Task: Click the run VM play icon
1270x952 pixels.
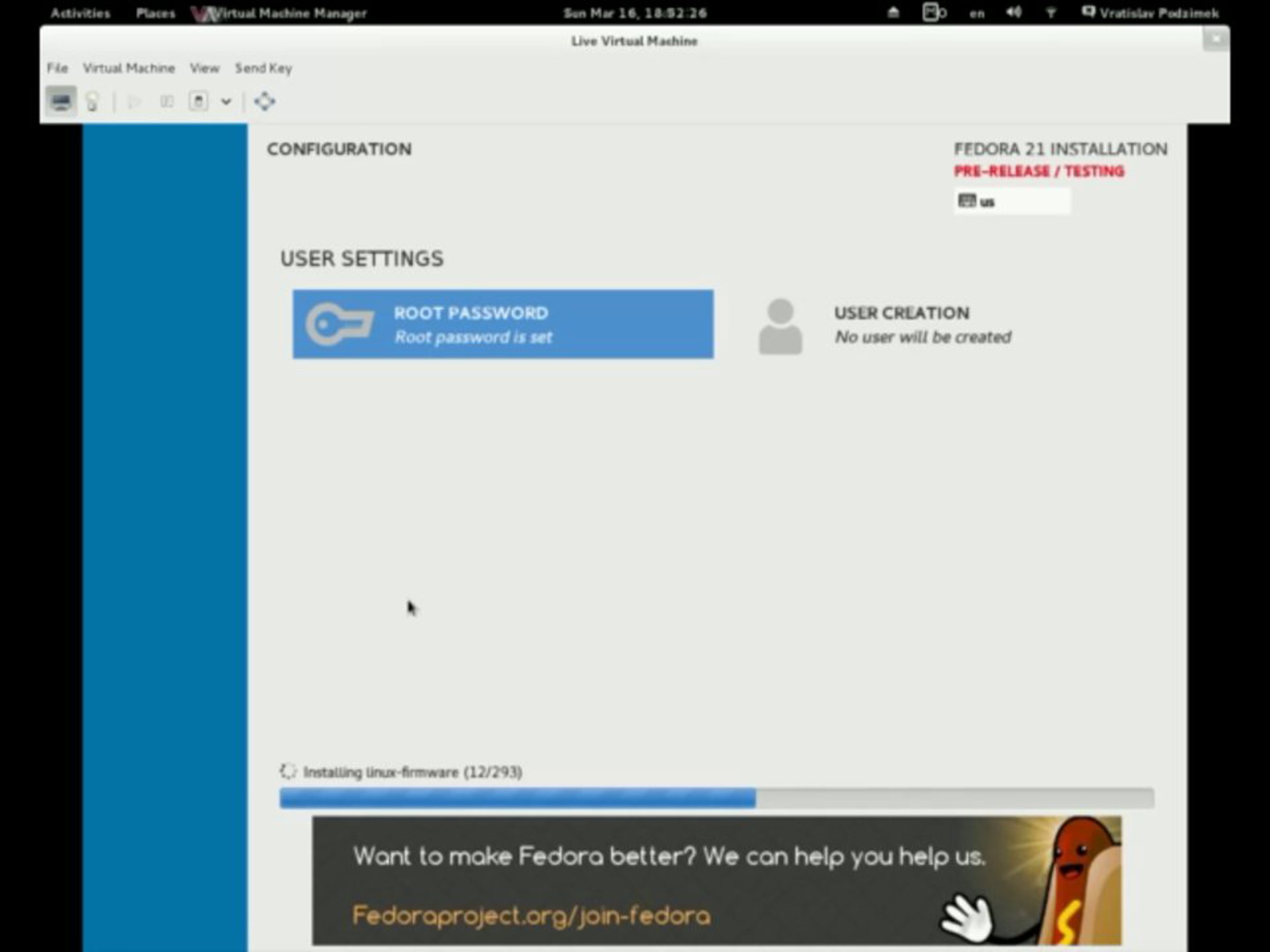Action: click(134, 102)
